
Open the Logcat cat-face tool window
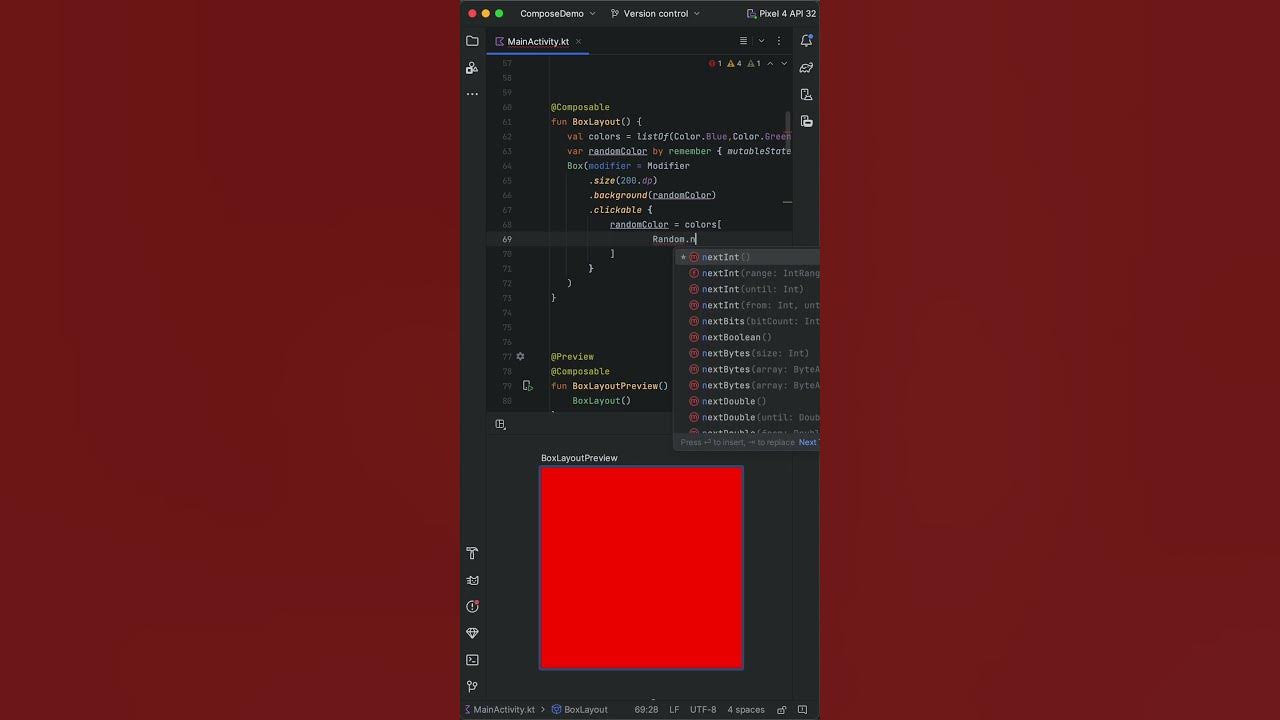click(472, 580)
